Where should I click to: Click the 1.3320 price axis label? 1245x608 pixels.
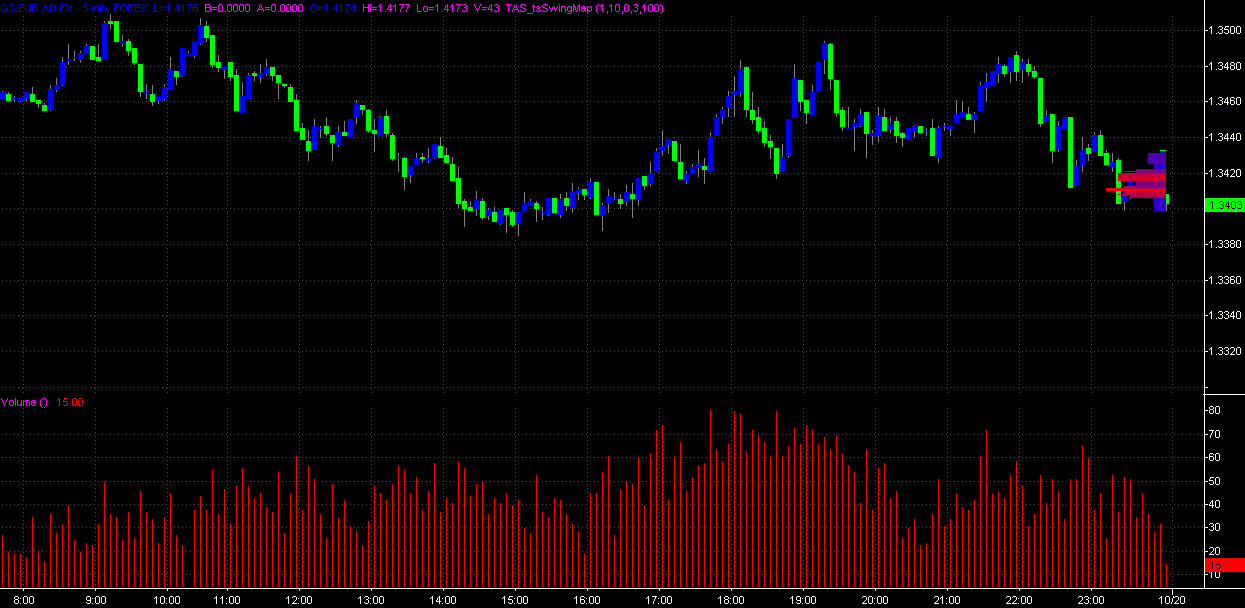(x=1225, y=351)
